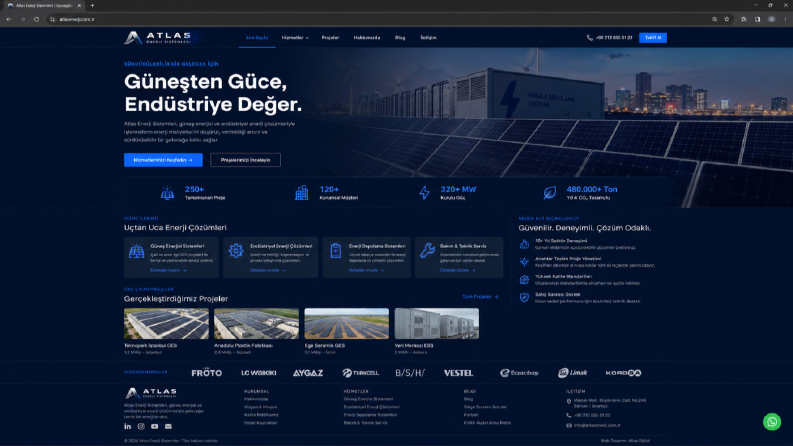Image resolution: width=793 pixels, height=446 pixels.
Task: Click the footer Hakkımızda link under Kurumsal
Action: coord(256,399)
